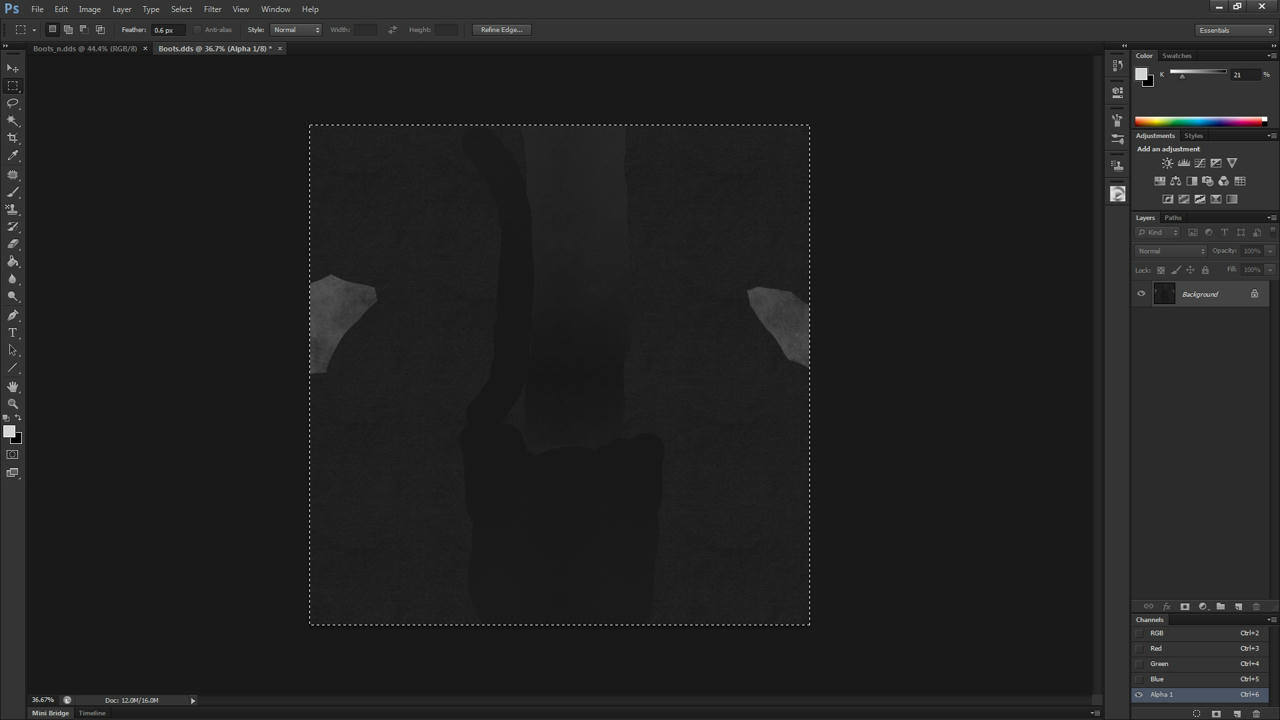1280x720 pixels.
Task: Select the Move tool
Action: point(13,68)
